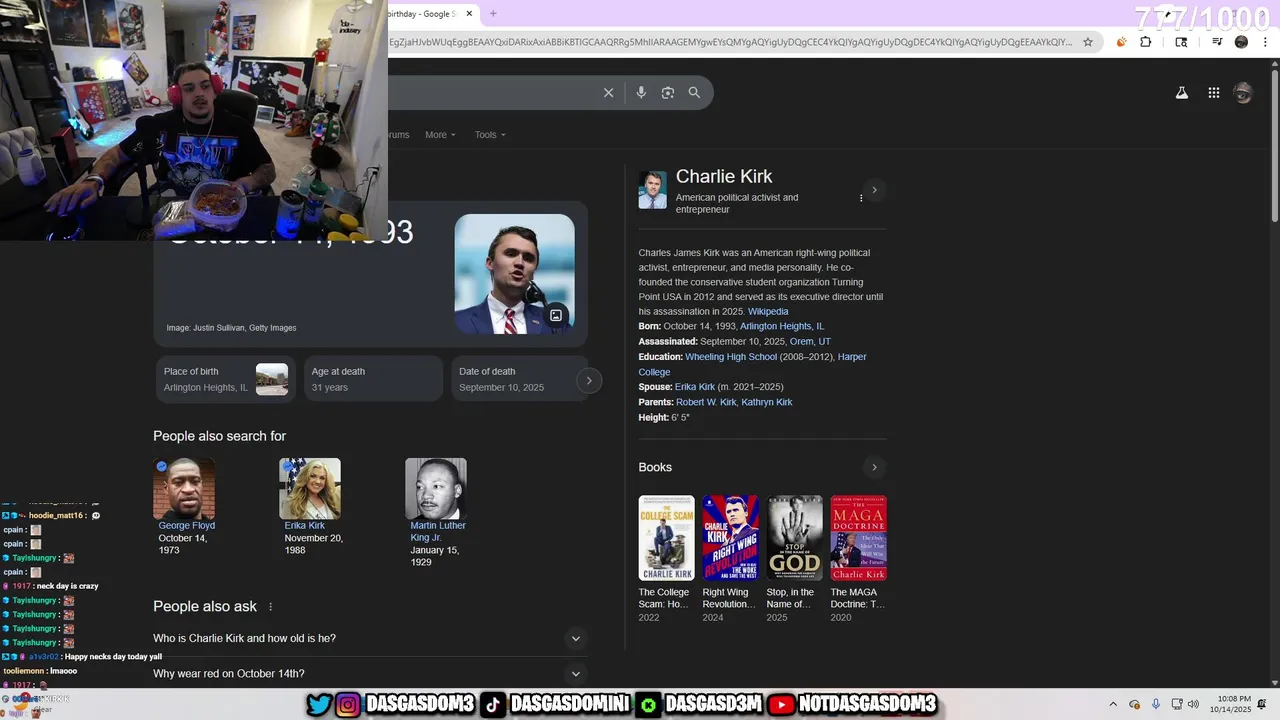The height and width of the screenshot is (720, 1280).
Task: Open the more-options dots beside Charlie Kirk
Action: [861, 198]
